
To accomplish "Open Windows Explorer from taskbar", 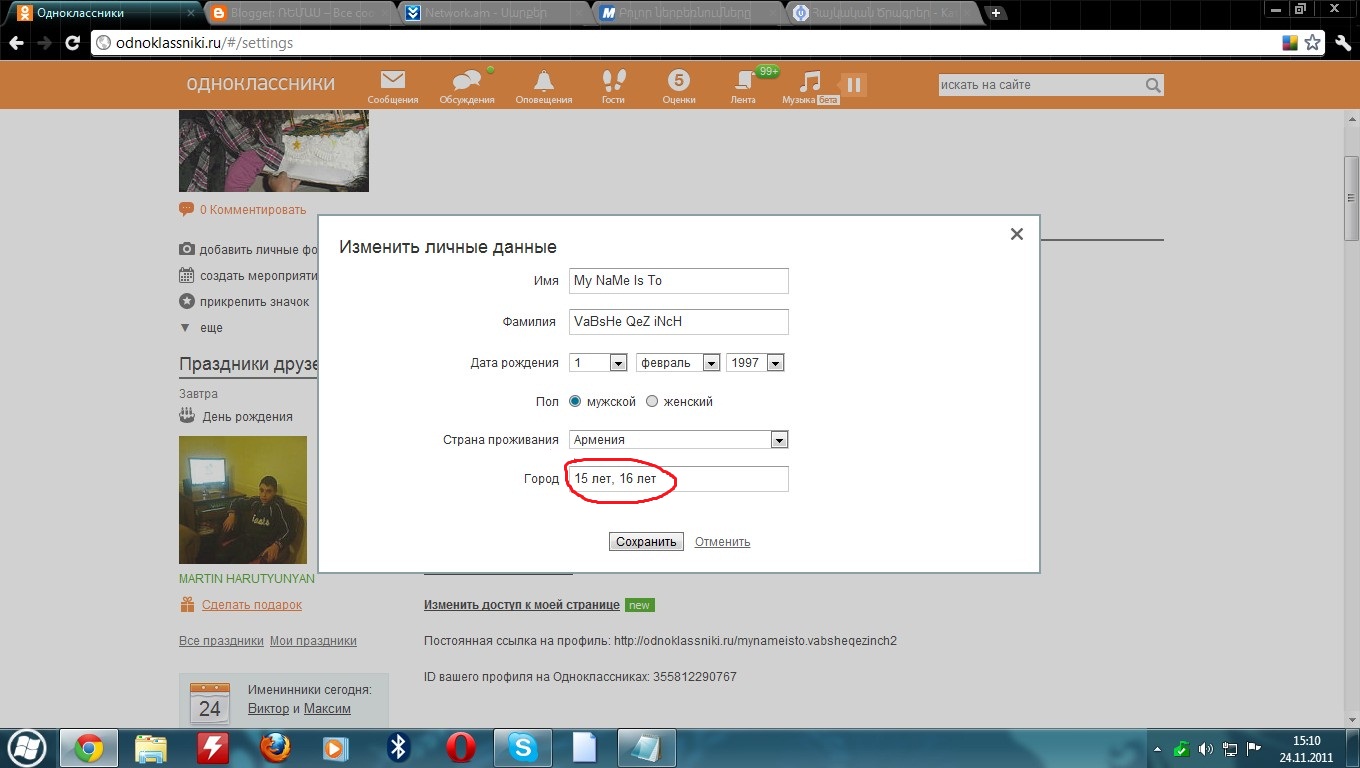I will [x=151, y=748].
